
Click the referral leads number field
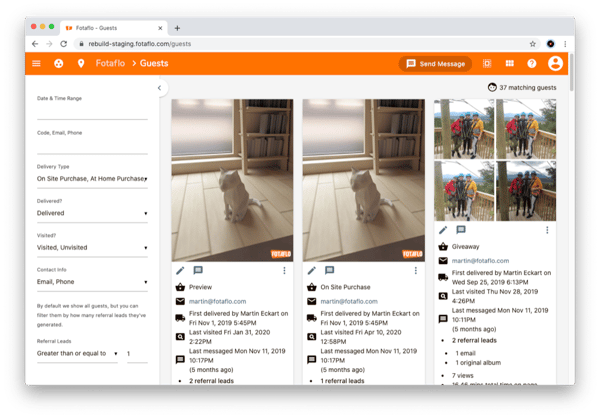[137, 354]
